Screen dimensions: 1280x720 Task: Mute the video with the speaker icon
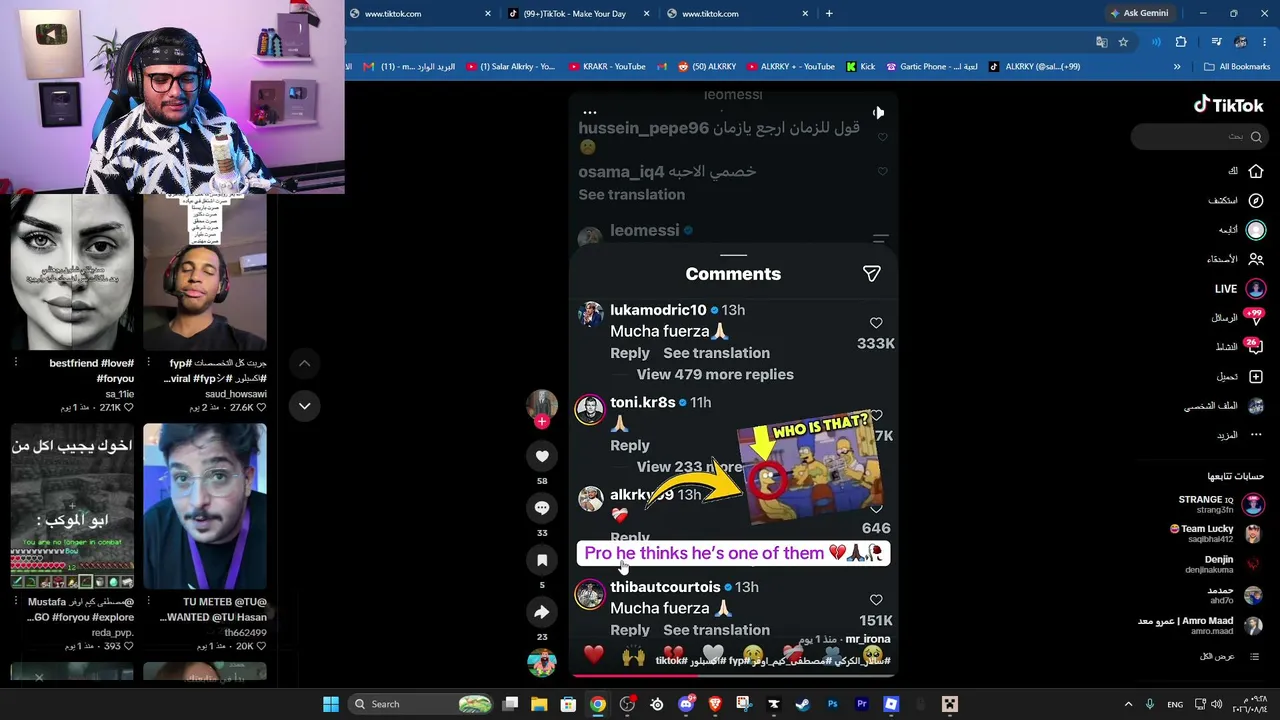tap(878, 113)
